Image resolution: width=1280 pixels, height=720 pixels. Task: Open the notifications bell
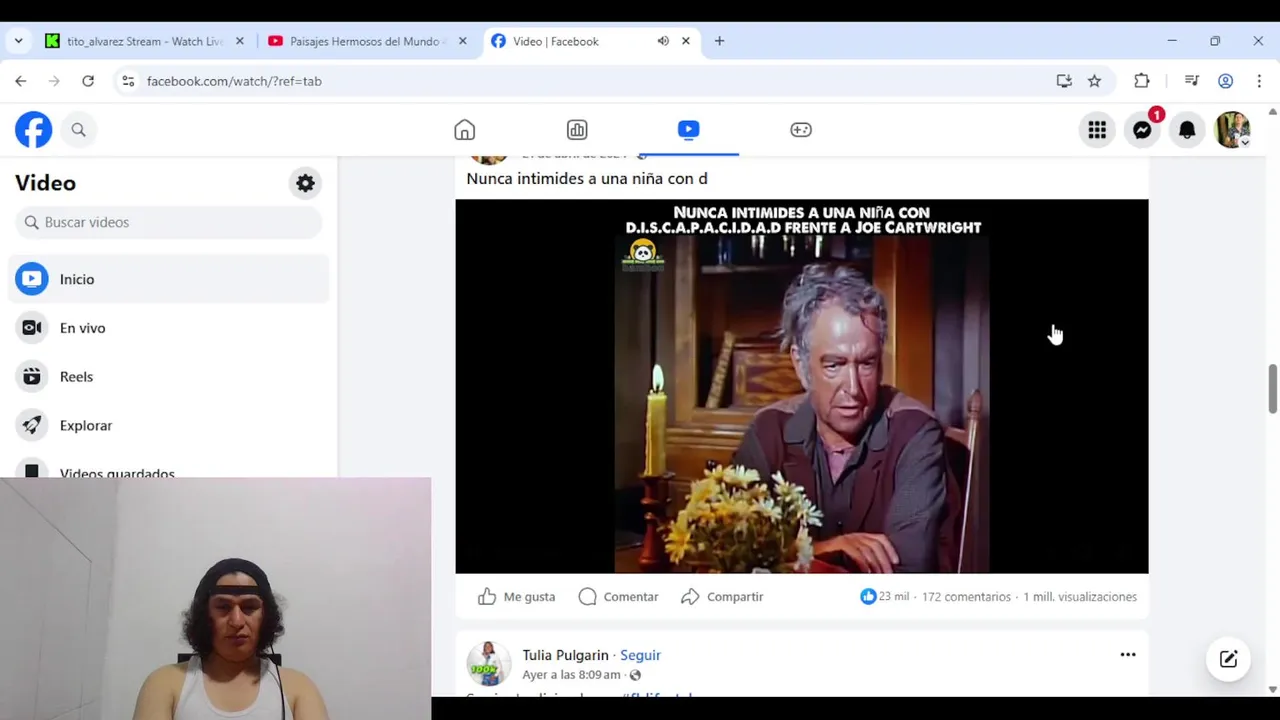1187,130
